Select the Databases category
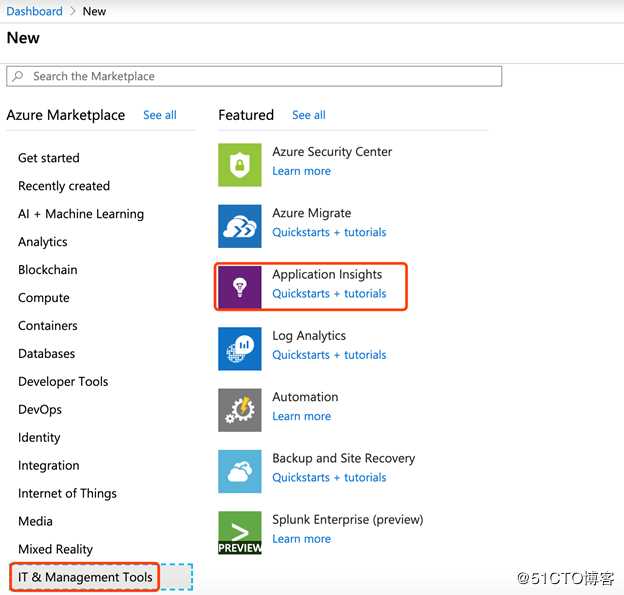 47,353
